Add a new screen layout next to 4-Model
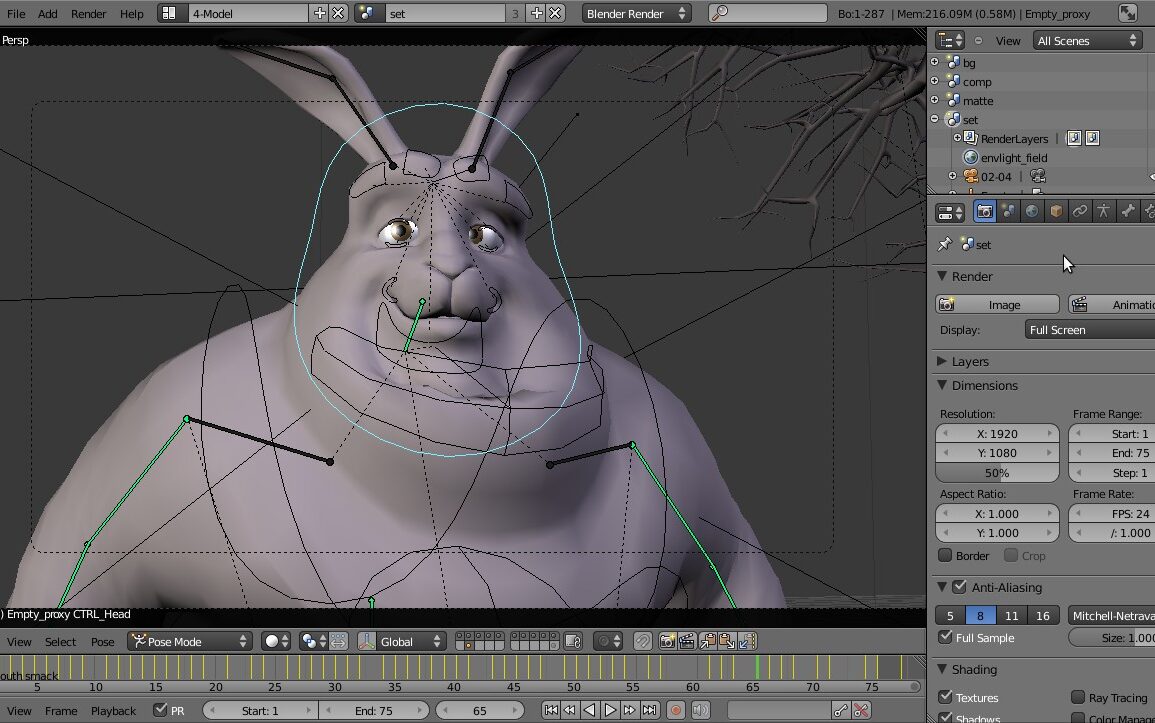1155x723 pixels. (x=320, y=13)
